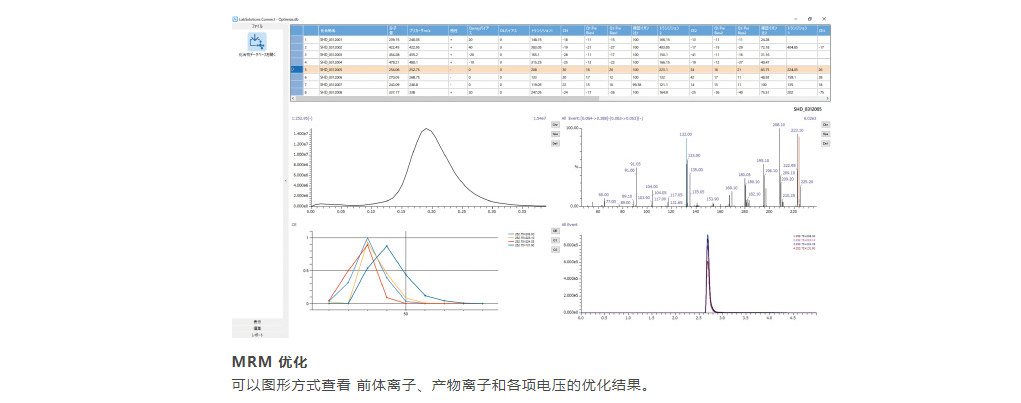The image size is (1021, 403).
Task: Click the Drw button beside the mass spectrum
Action: (825, 124)
